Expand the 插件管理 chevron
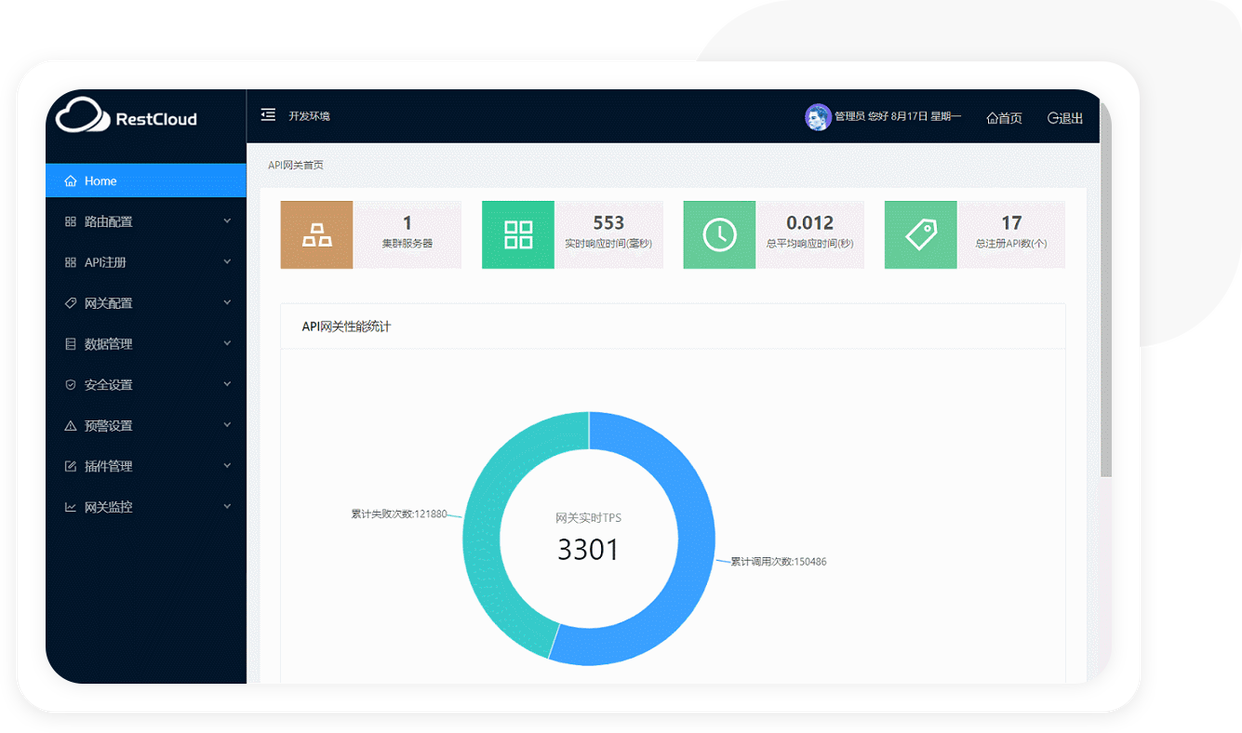The image size is (1242, 733). [x=227, y=466]
